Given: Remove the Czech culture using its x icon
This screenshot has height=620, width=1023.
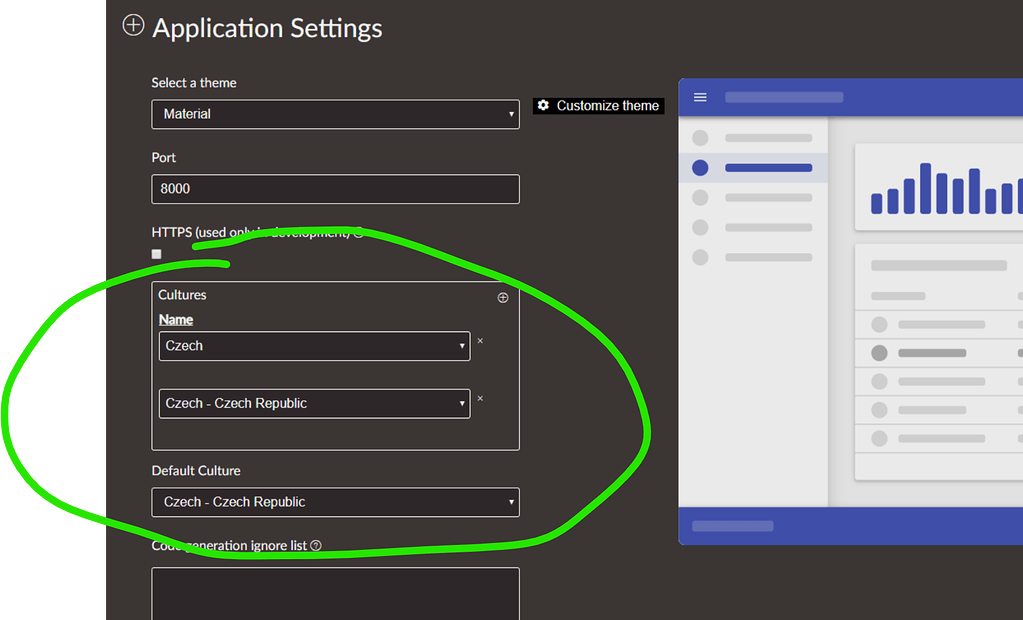Looking at the screenshot, I should (x=480, y=341).
